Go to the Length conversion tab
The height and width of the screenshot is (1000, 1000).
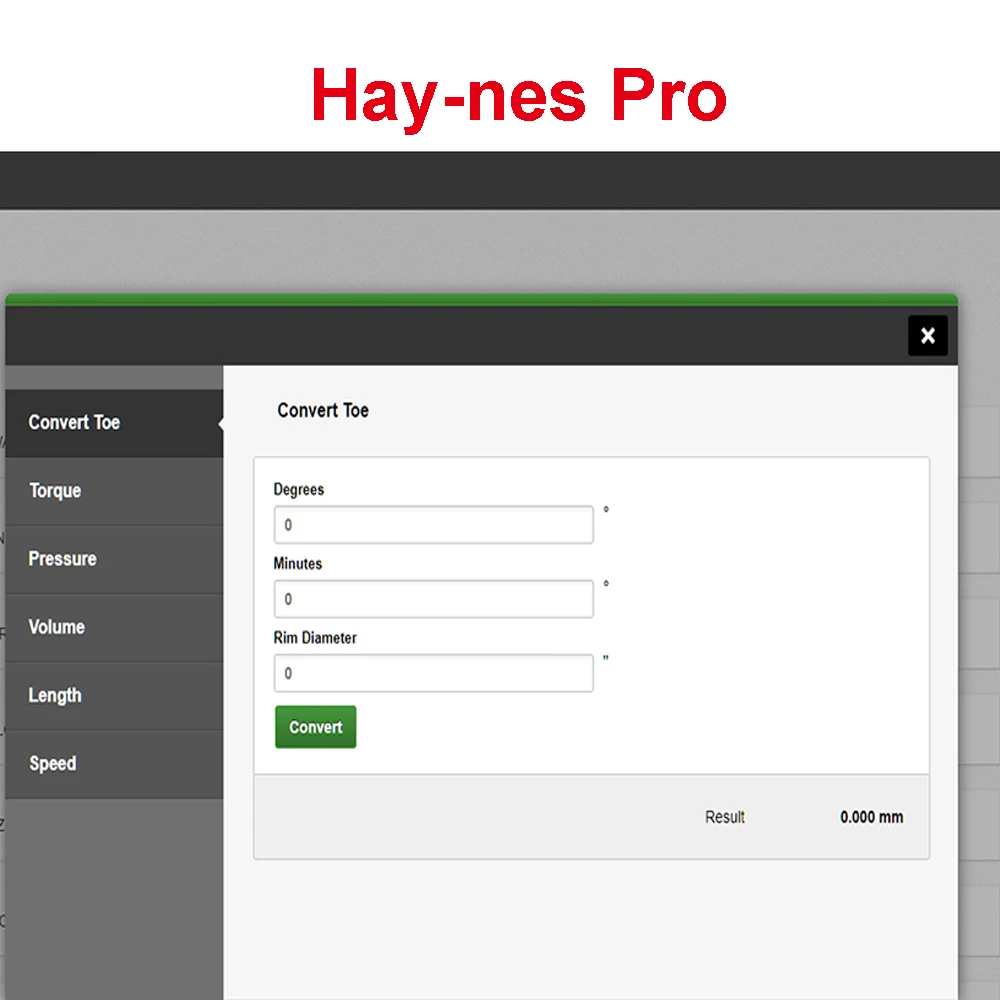(x=114, y=696)
